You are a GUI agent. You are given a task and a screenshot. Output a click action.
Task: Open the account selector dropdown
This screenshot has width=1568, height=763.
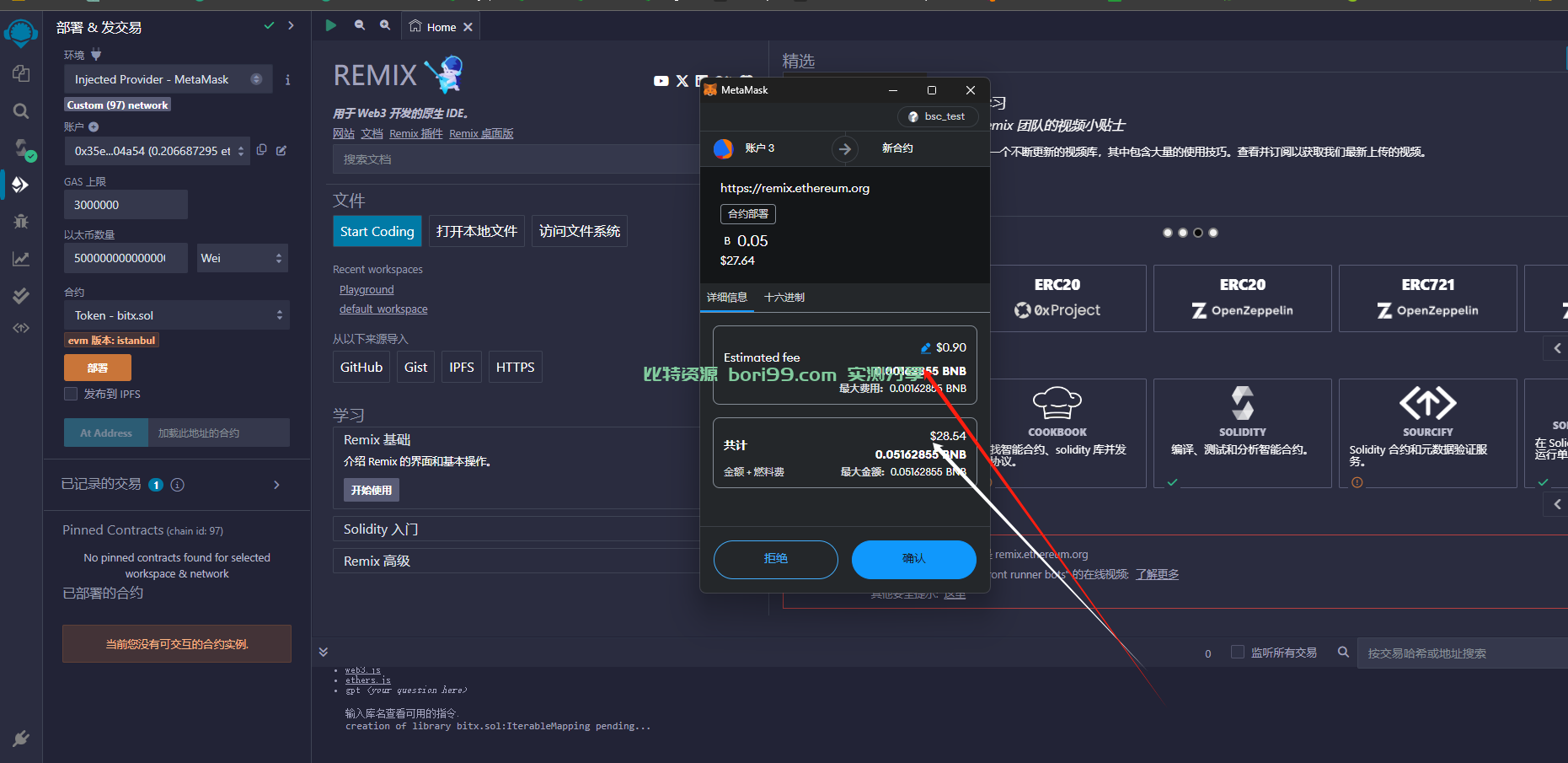click(158, 151)
